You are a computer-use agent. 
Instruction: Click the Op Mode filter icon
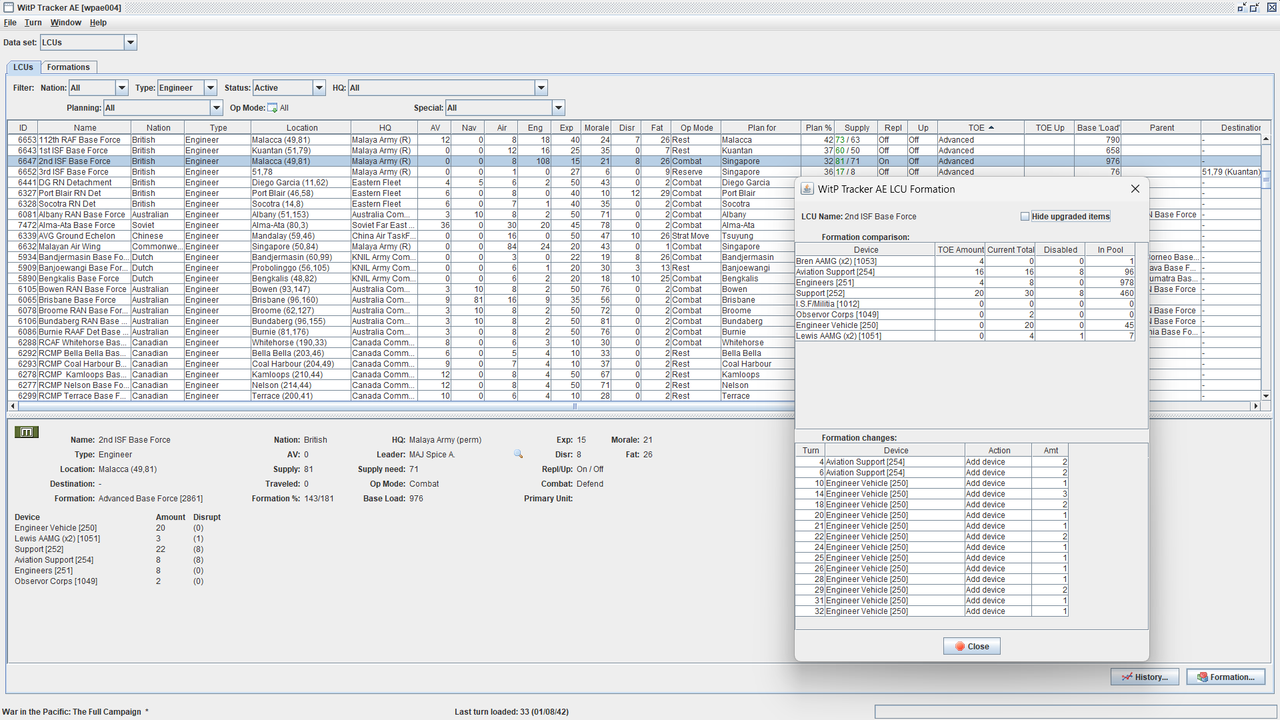coord(272,108)
